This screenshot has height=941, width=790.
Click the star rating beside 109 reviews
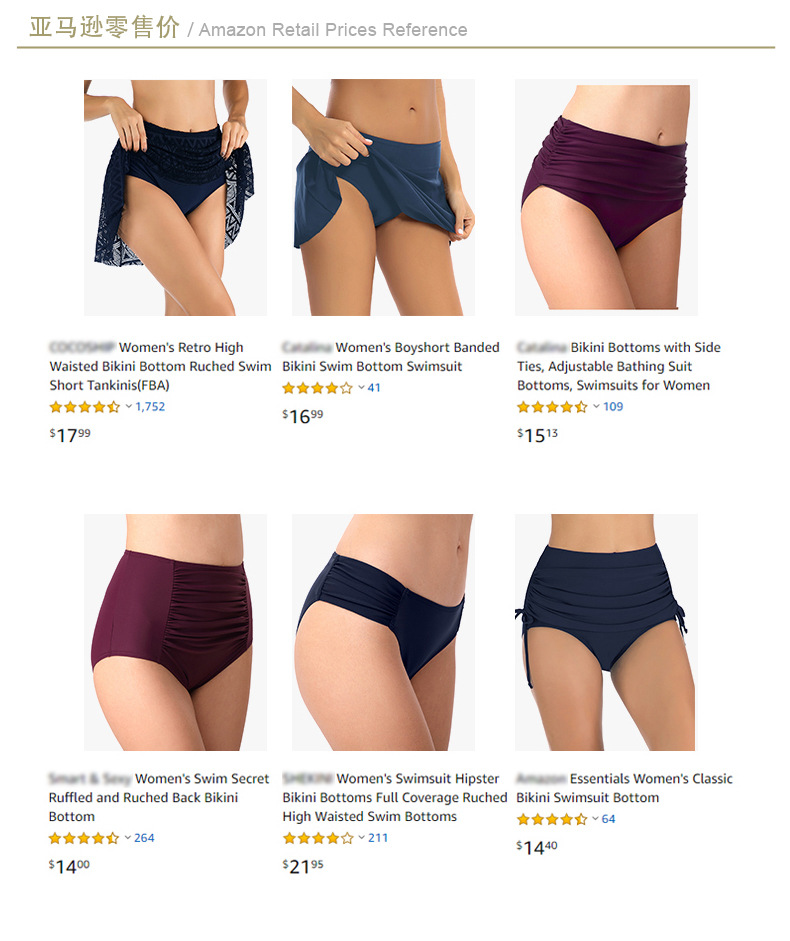tap(552, 407)
